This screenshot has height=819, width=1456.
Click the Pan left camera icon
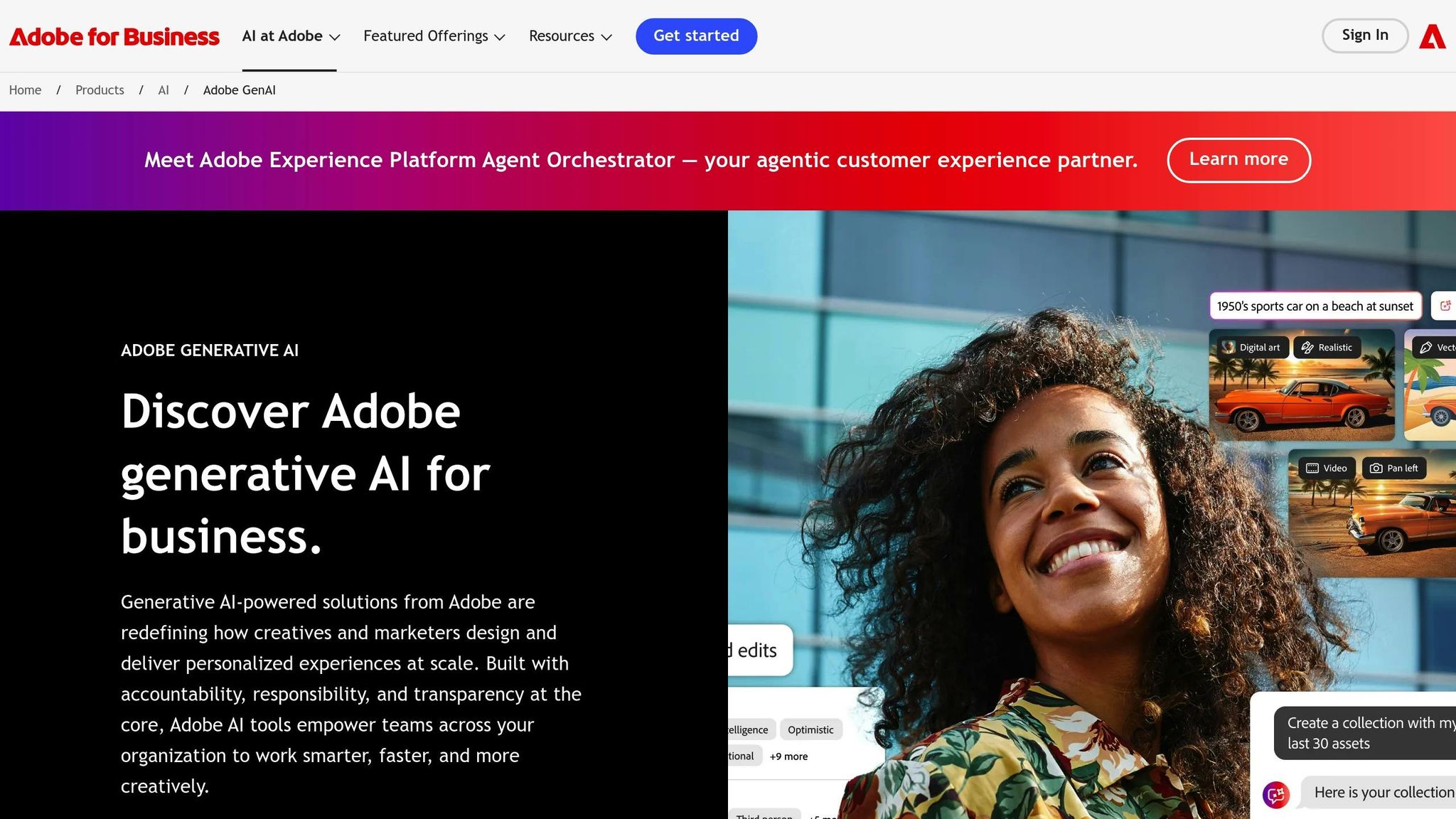click(1376, 469)
